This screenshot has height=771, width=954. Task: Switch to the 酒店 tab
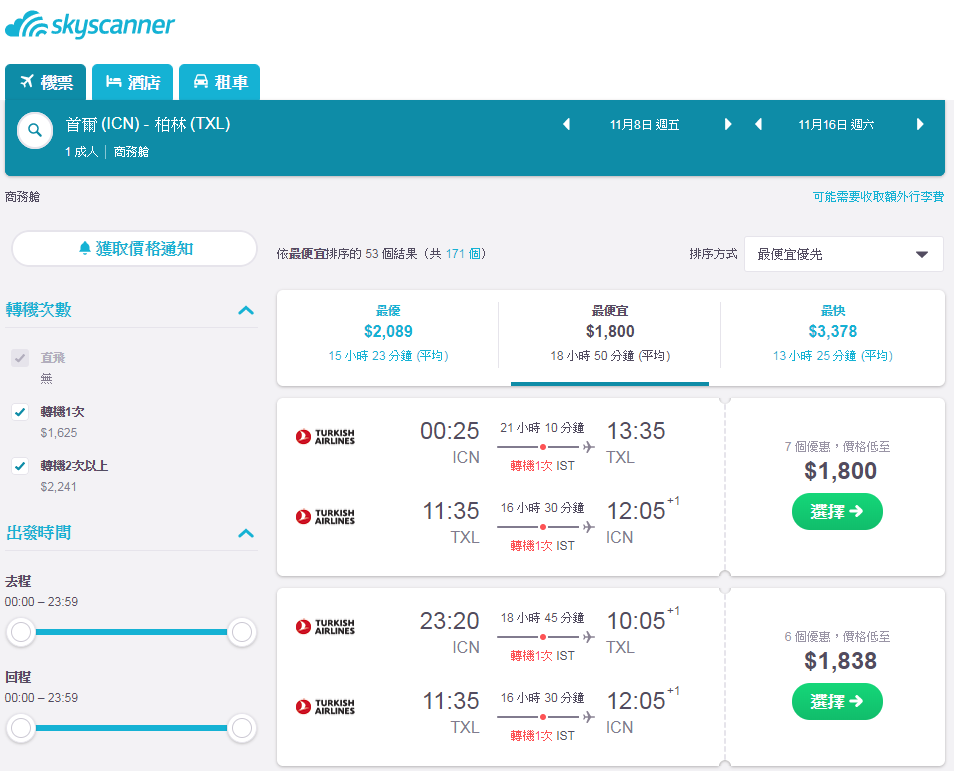pyautogui.click(x=133, y=82)
